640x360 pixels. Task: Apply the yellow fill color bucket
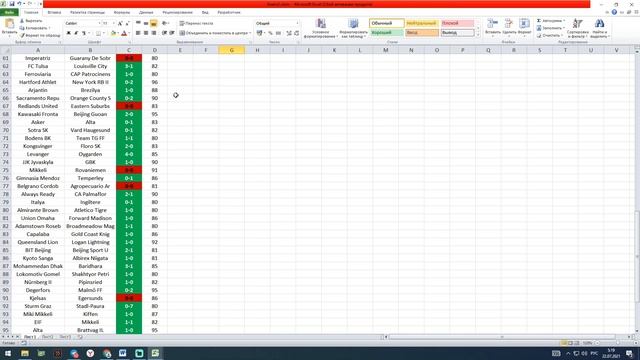click(x=113, y=33)
